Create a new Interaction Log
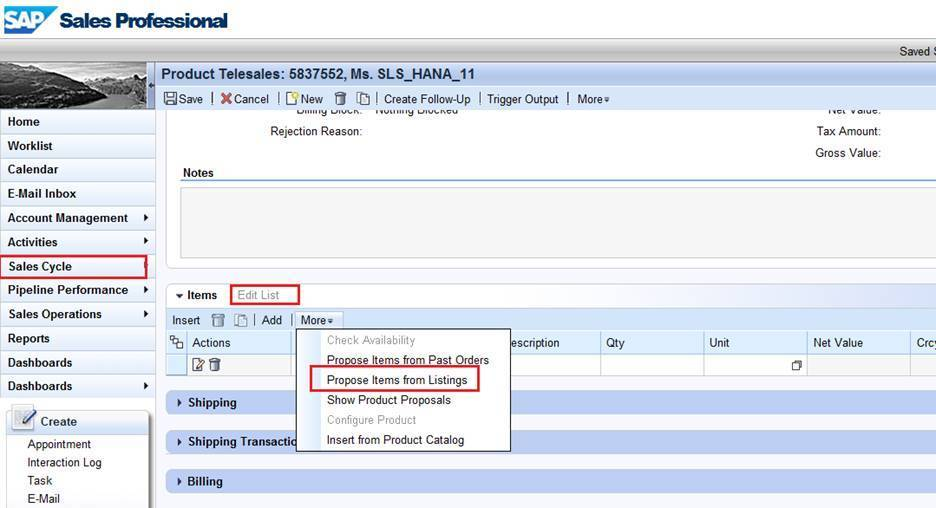Image resolution: width=936 pixels, height=508 pixels. pos(64,462)
